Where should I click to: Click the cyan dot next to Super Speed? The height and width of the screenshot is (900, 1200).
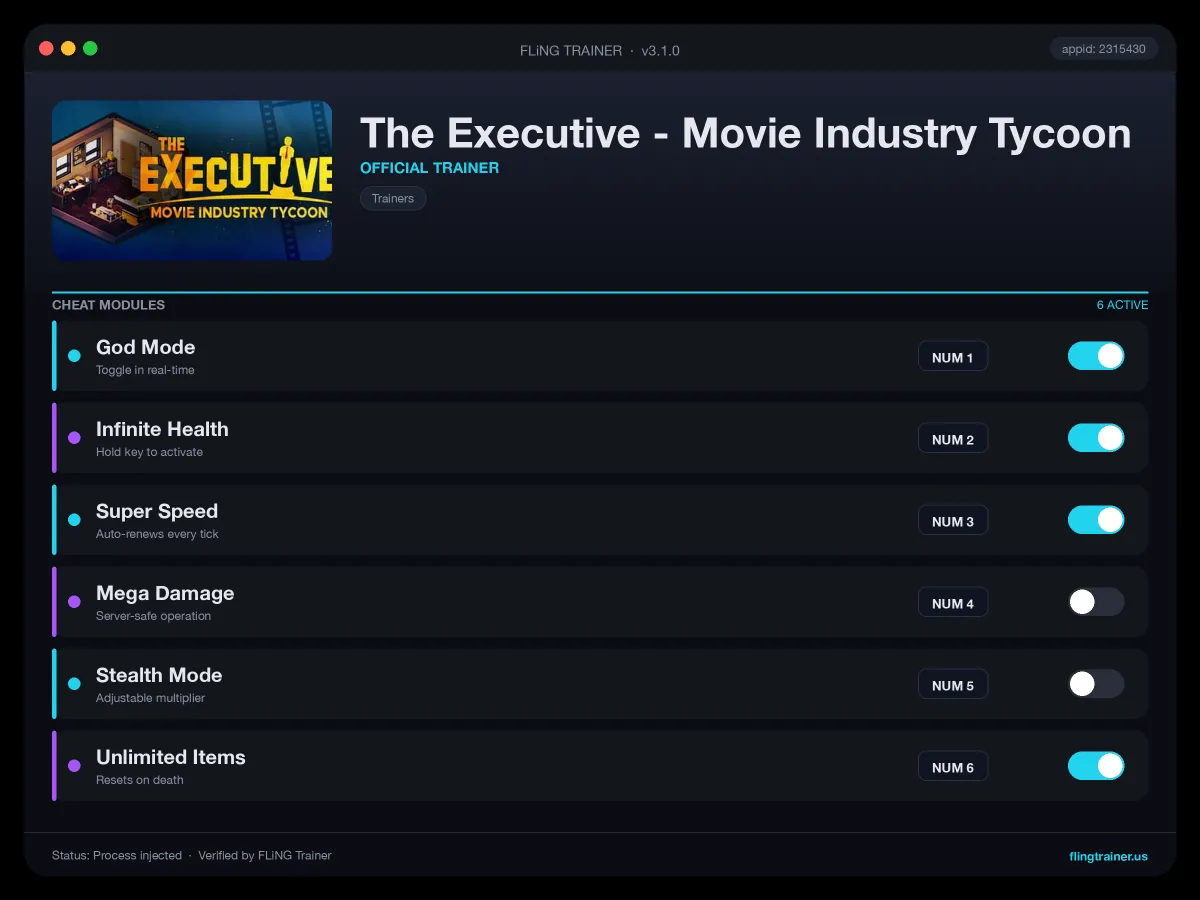74,520
